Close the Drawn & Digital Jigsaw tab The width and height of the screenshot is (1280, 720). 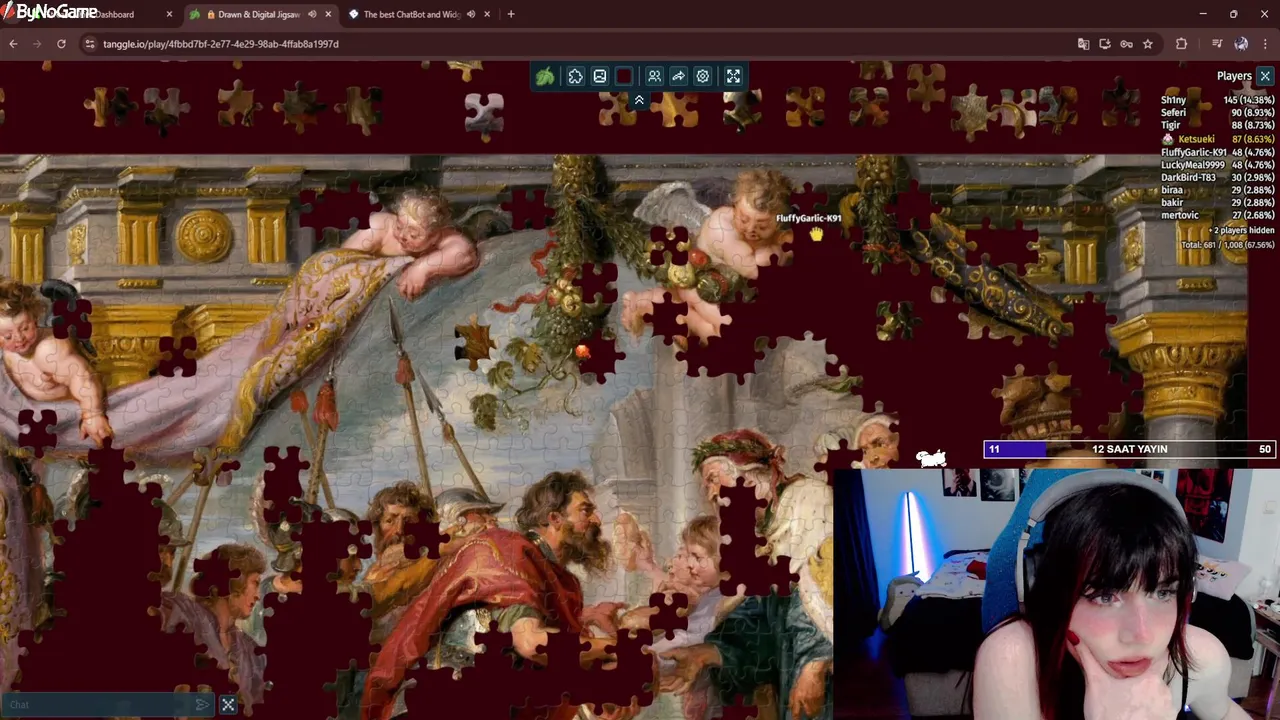click(x=328, y=14)
